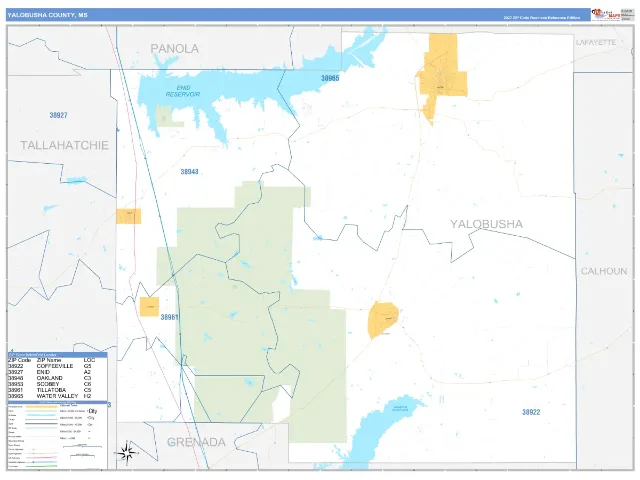The image size is (640, 480).
Task: Click ZIP code 38927 on the map
Action: pyautogui.click(x=58, y=116)
